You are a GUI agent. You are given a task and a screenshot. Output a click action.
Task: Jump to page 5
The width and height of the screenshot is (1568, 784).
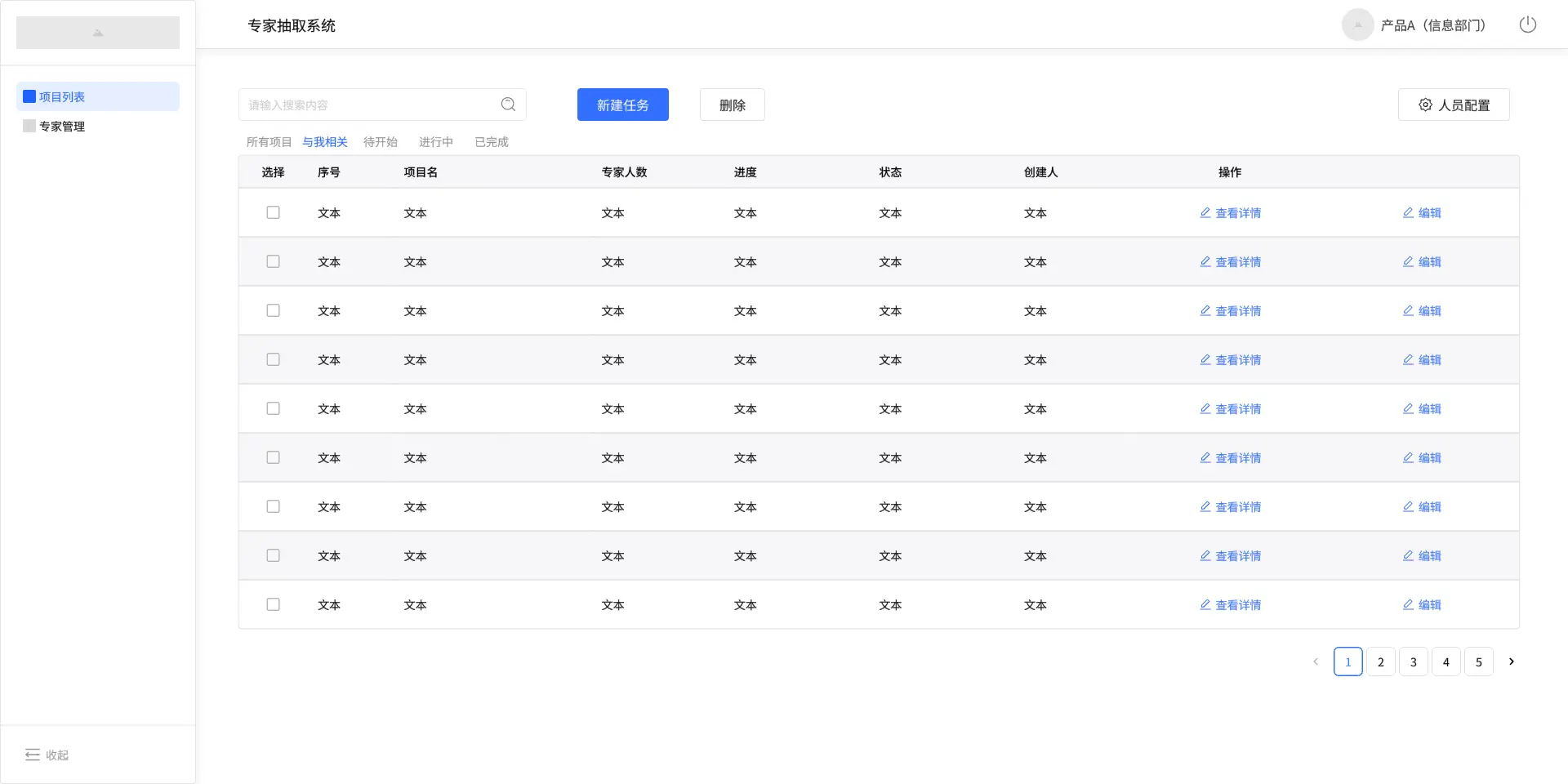[1478, 661]
